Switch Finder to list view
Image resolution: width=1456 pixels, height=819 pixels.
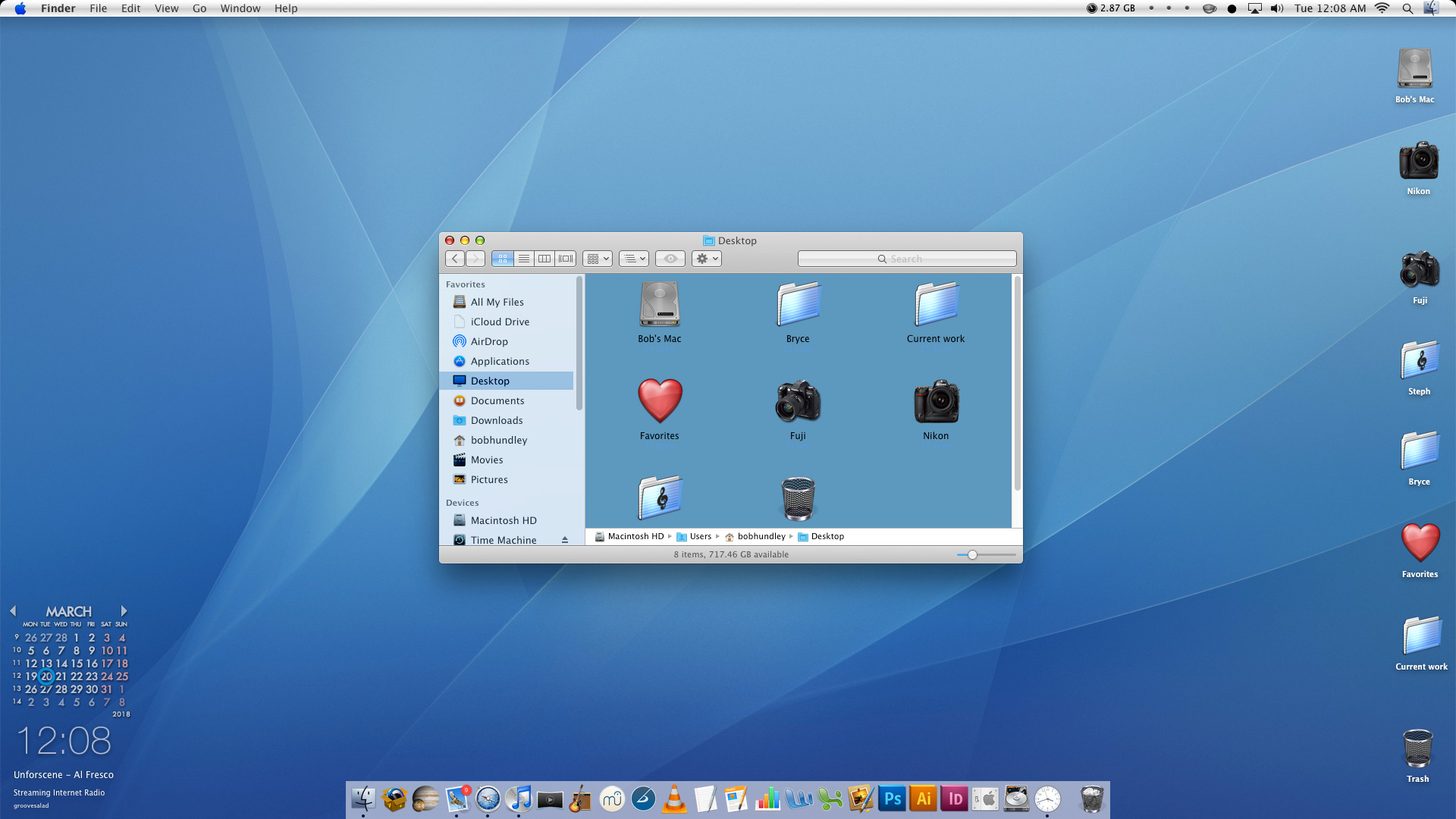pos(523,259)
